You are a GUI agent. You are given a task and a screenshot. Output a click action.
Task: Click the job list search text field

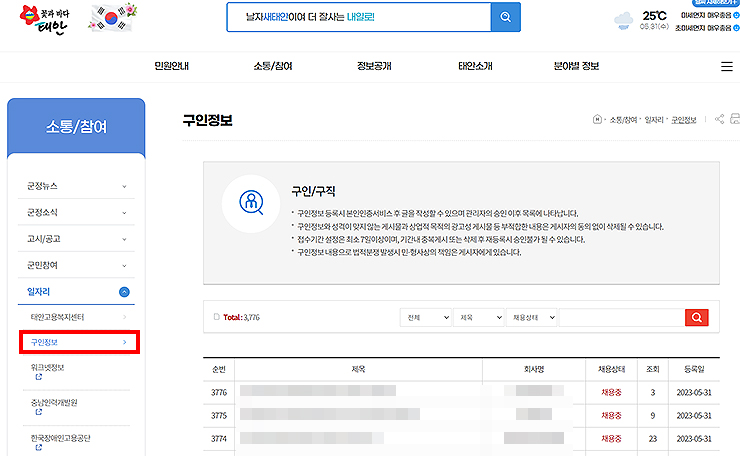pos(622,318)
